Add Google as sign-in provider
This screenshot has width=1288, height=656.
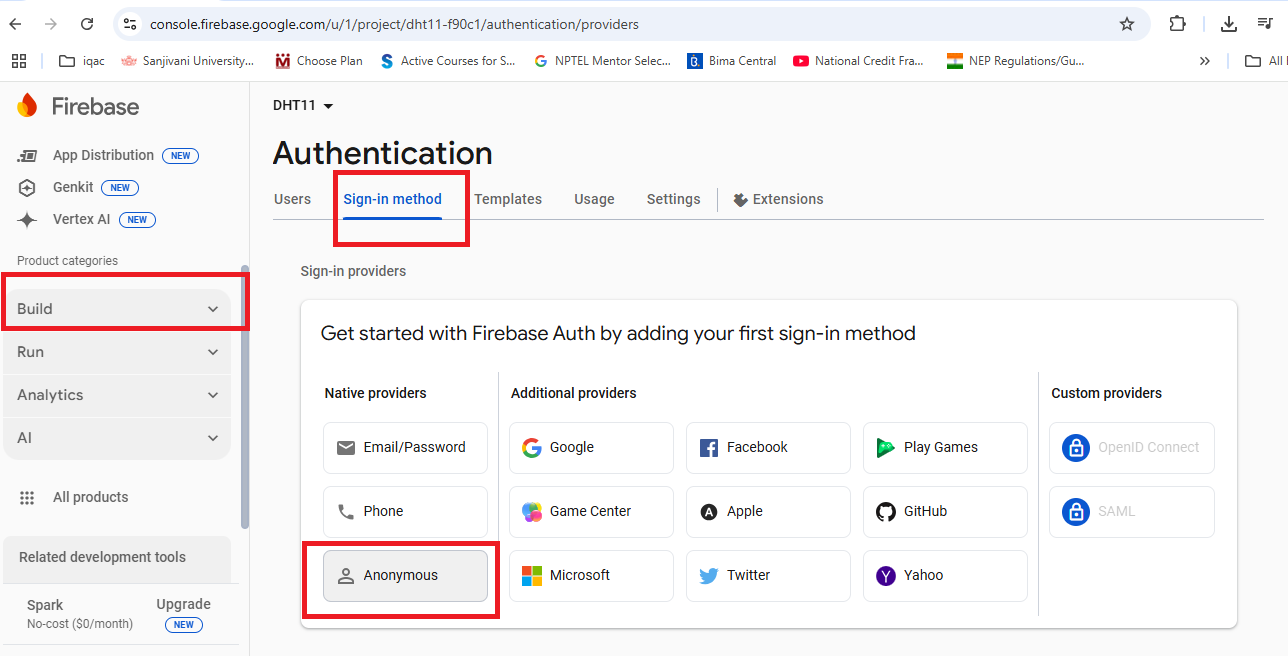point(591,448)
